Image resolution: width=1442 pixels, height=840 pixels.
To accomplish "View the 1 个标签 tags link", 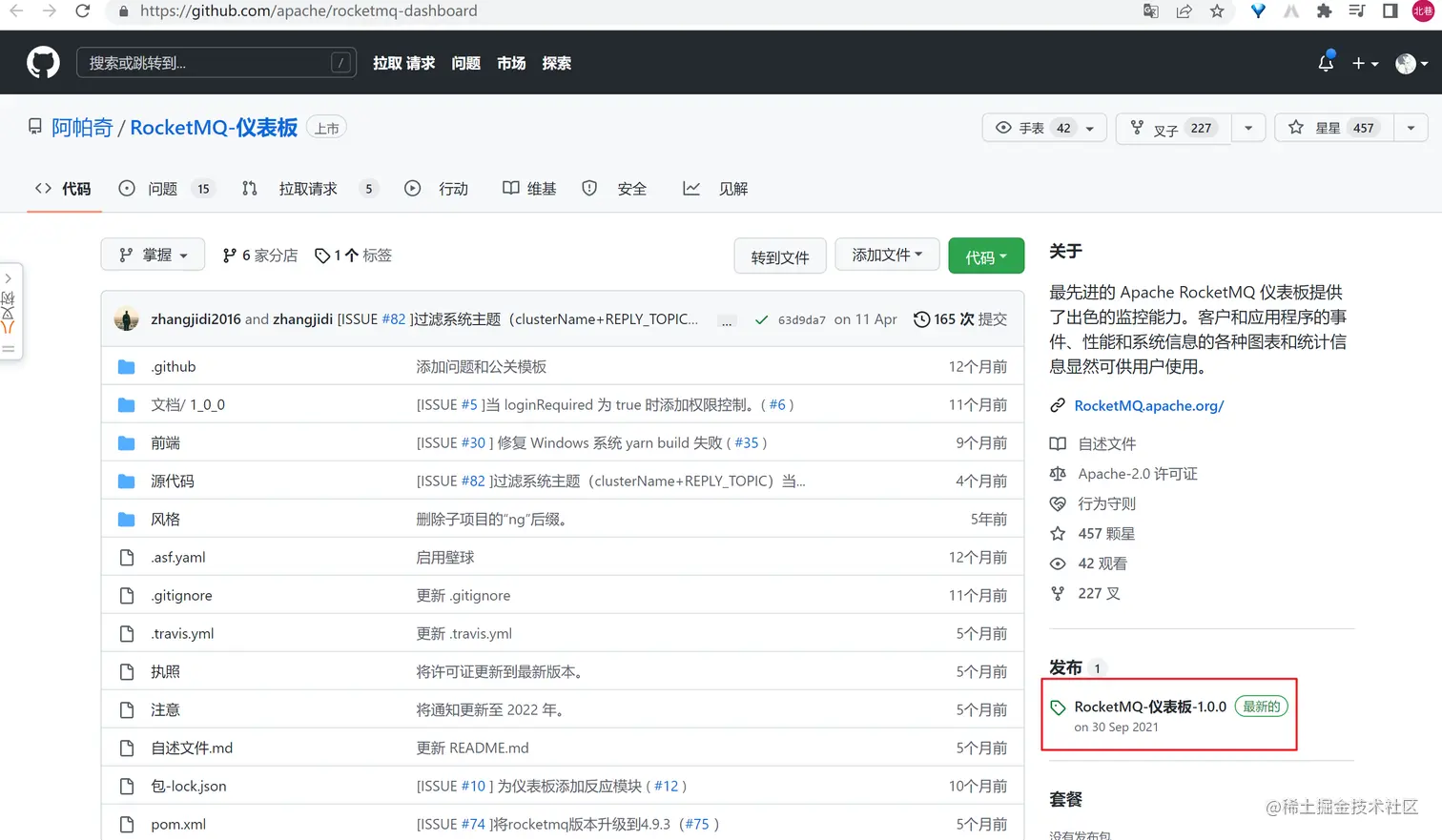I will (354, 256).
